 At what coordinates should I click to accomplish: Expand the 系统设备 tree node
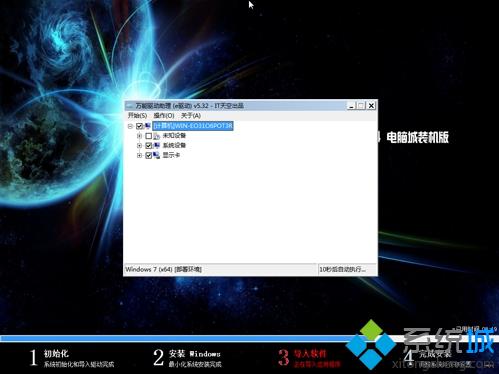coord(139,145)
